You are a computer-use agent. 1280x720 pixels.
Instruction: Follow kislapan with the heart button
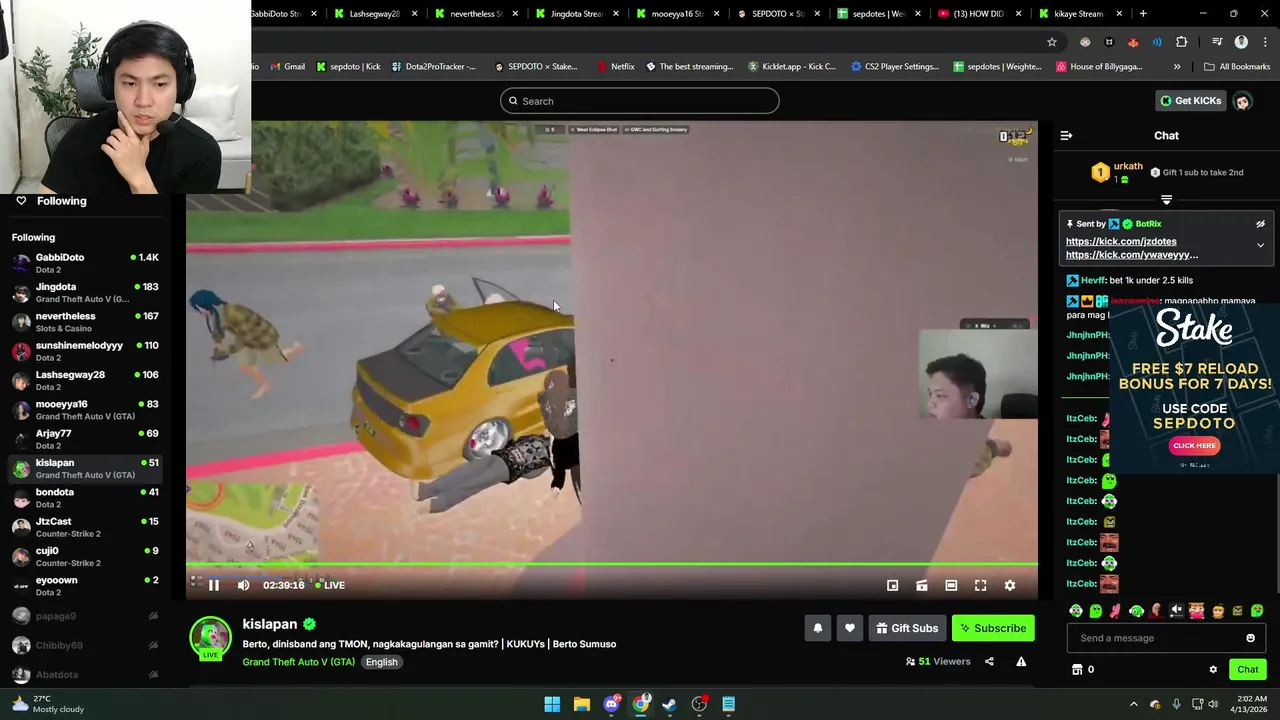coord(849,628)
